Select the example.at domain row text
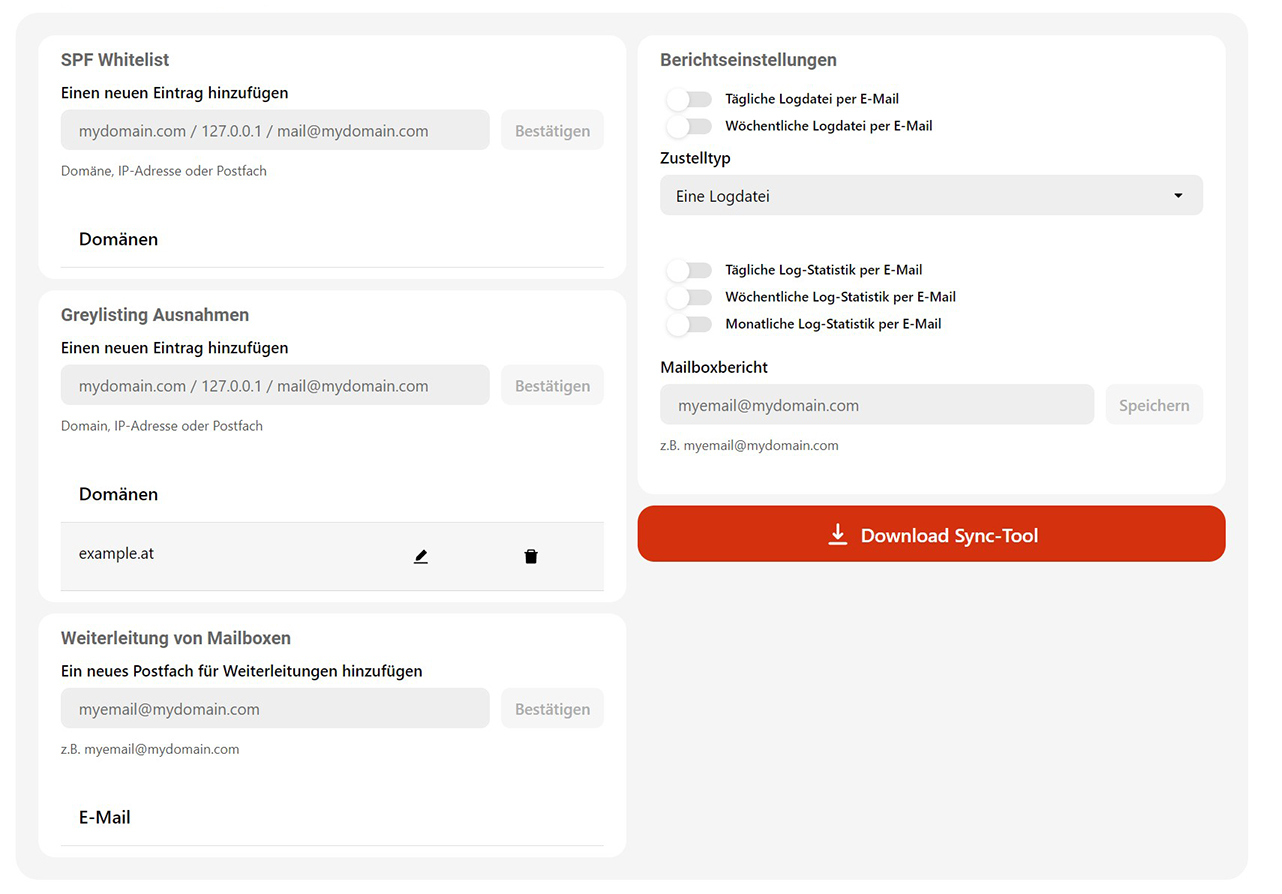Image resolution: width=1282 pixels, height=894 pixels. pos(116,554)
